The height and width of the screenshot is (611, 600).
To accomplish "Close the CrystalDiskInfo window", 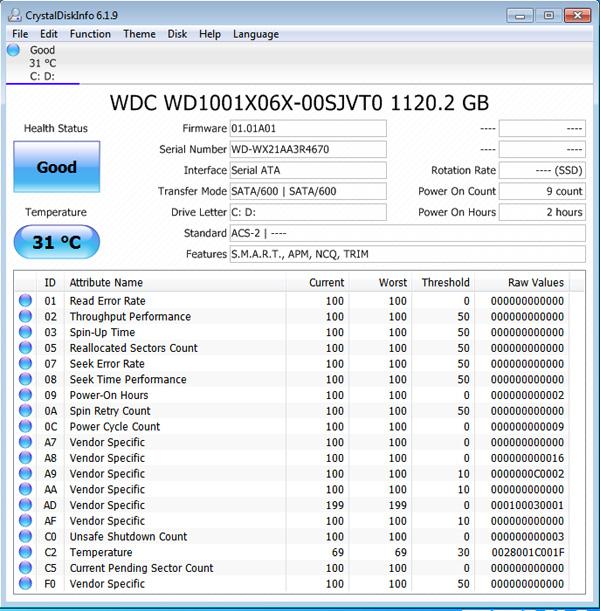I will coord(578,16).
